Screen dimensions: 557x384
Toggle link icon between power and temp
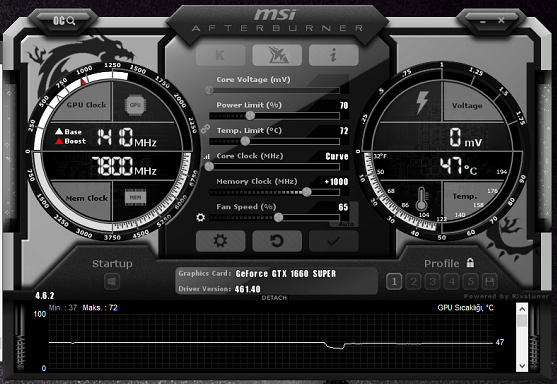(205, 129)
